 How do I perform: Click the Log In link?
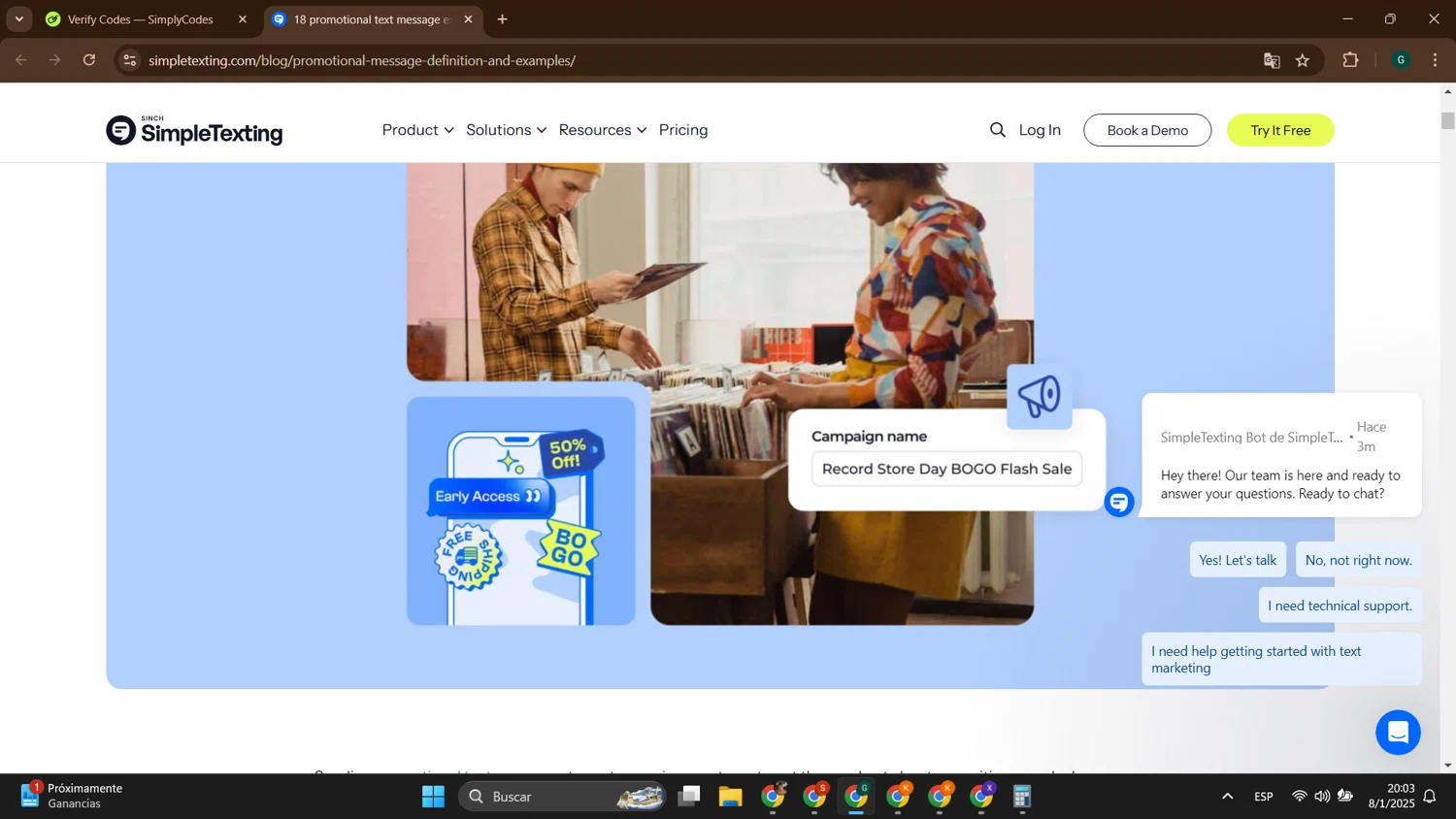(x=1040, y=130)
